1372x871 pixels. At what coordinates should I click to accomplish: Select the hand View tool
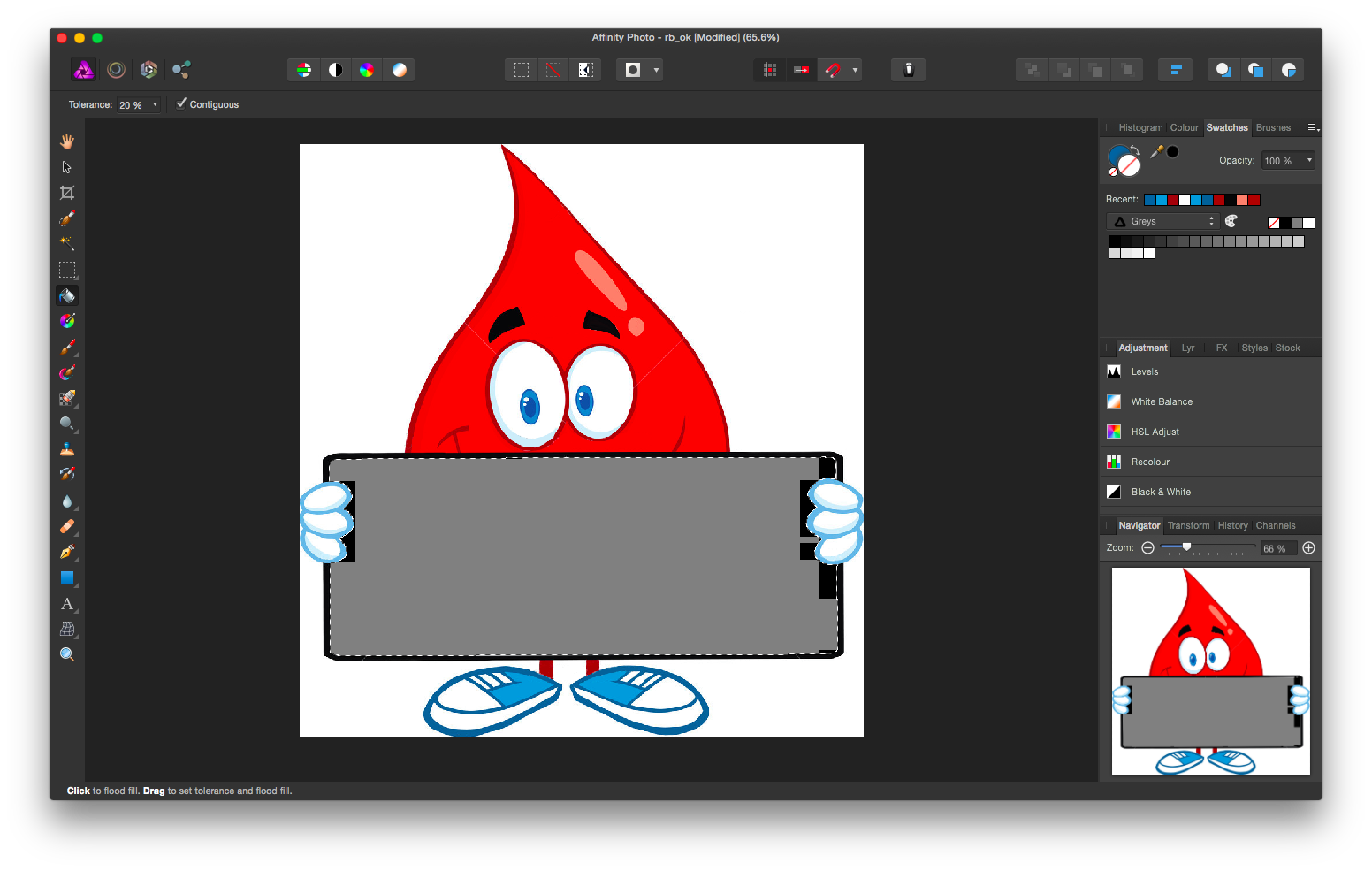(67, 141)
